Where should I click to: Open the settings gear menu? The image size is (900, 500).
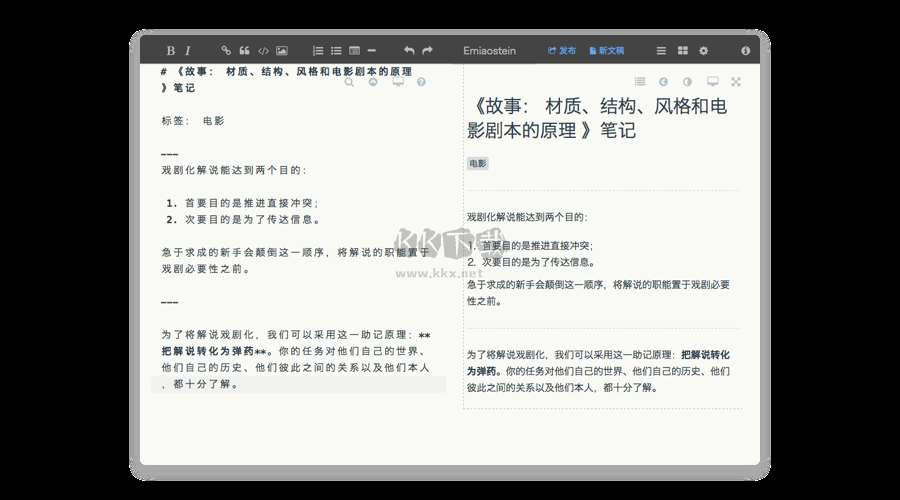point(703,50)
